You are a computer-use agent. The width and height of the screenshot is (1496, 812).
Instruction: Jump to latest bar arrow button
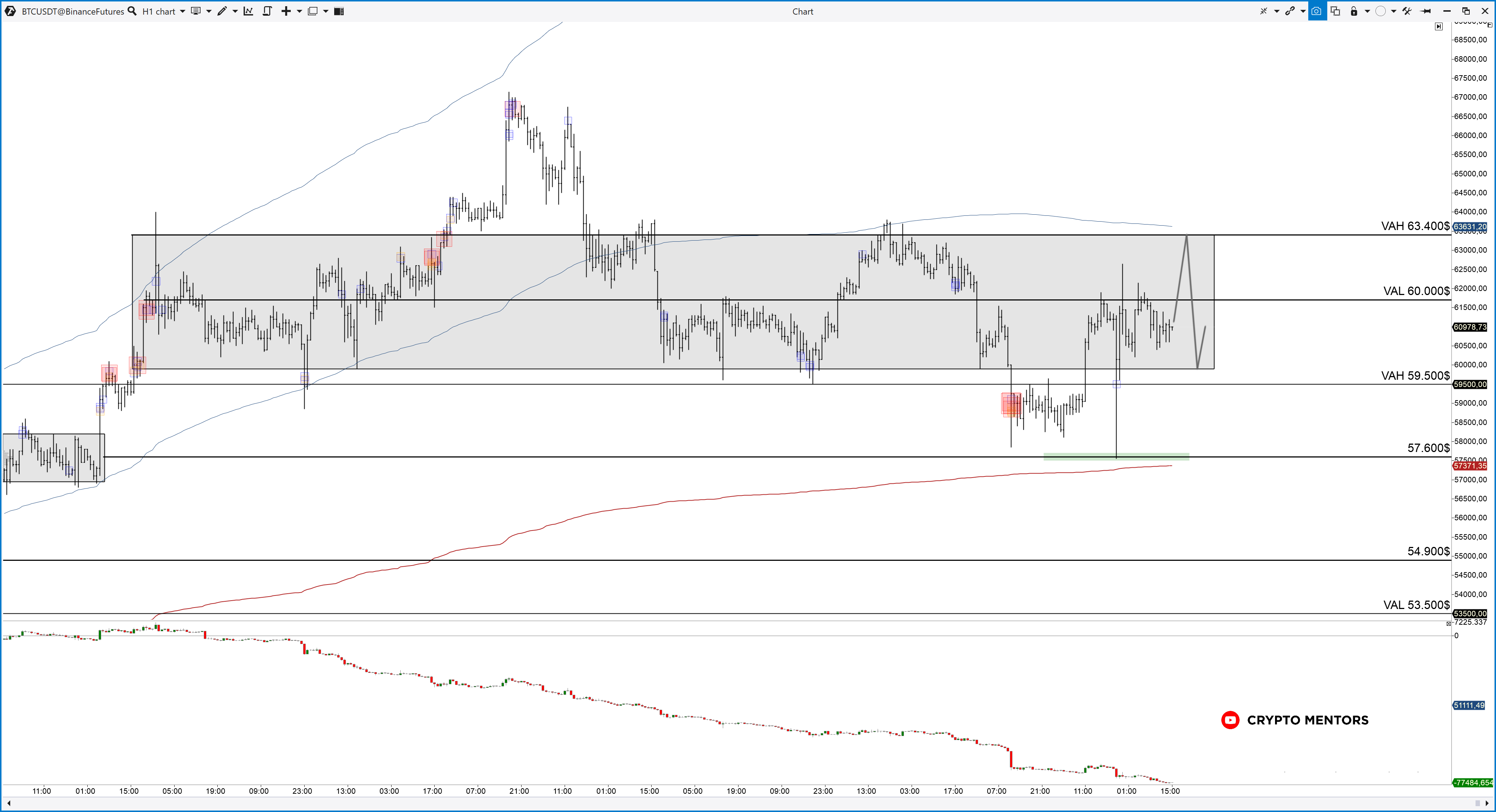point(1439,26)
